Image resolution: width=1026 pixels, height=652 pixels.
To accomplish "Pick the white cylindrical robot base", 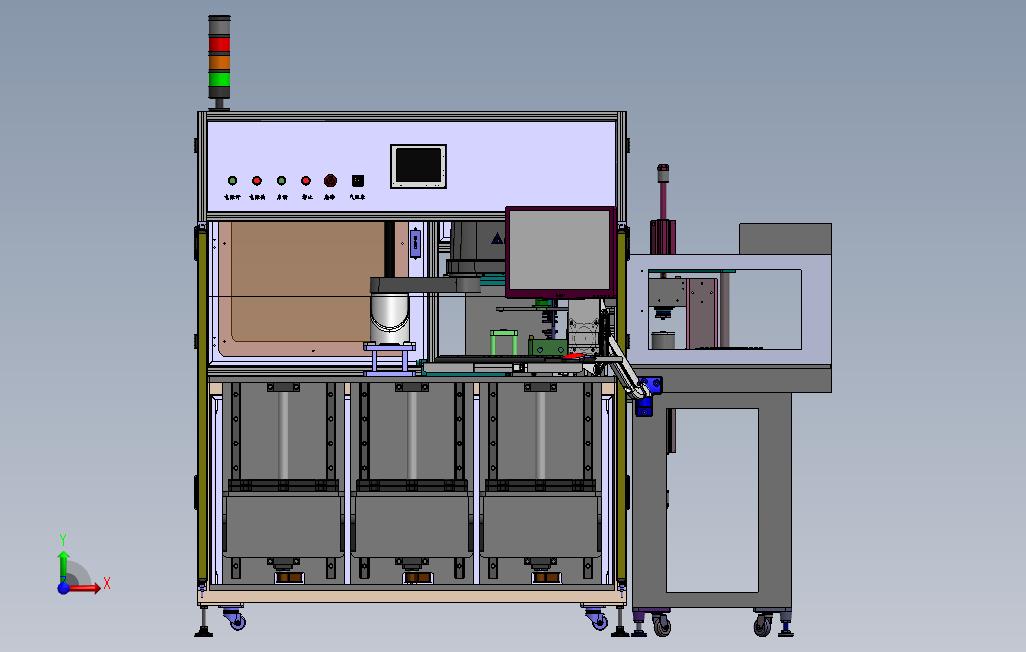I will click(x=390, y=318).
